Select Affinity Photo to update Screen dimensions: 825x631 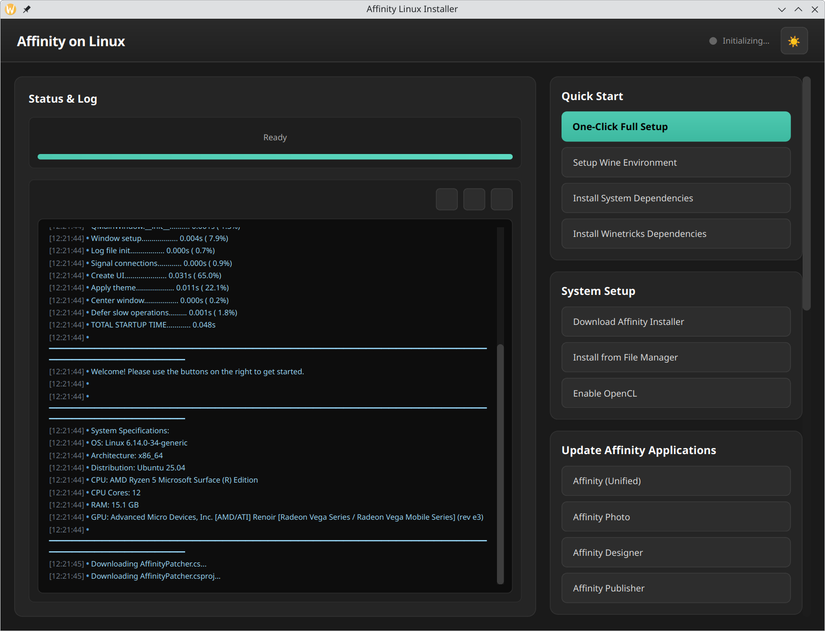tap(675, 517)
